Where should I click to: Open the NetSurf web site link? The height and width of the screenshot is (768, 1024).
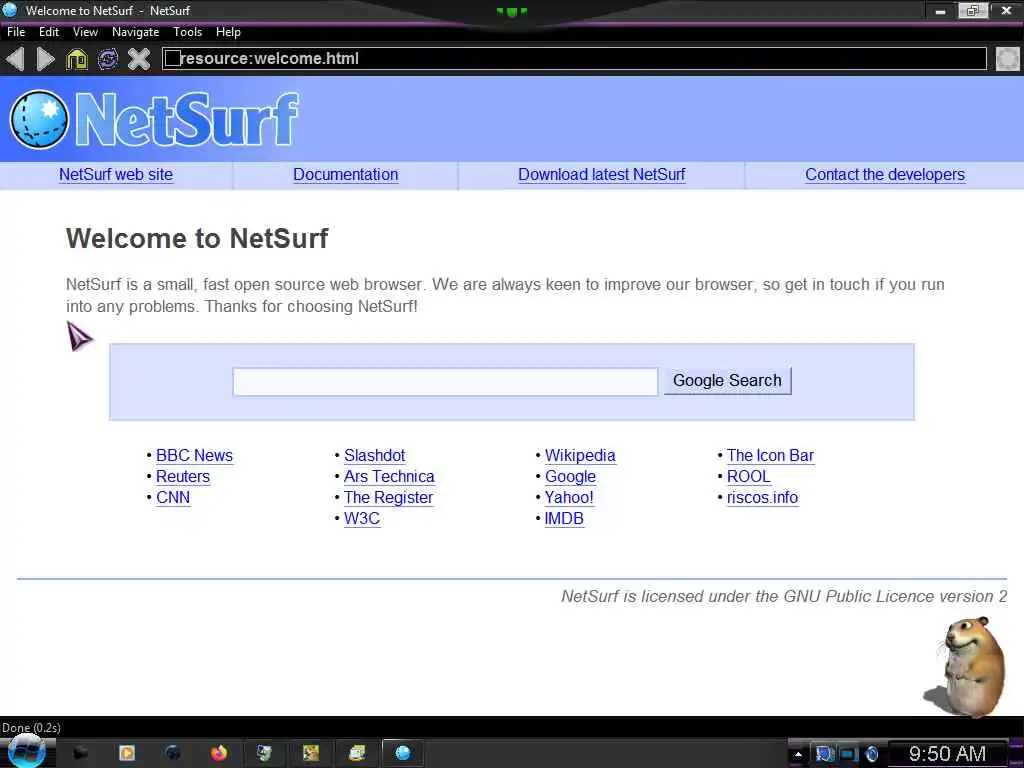[x=116, y=175]
